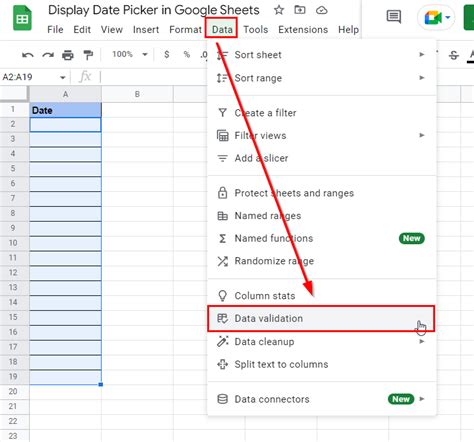Image resolution: width=474 pixels, height=442 pixels.
Task: Click the Undo arrow
Action: pyautogui.click(x=28, y=55)
